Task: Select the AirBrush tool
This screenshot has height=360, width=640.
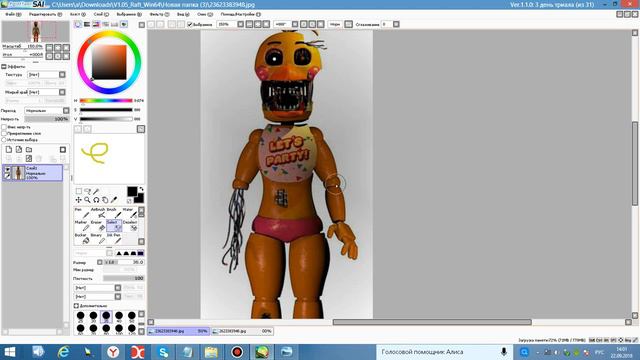Action: click(x=98, y=213)
